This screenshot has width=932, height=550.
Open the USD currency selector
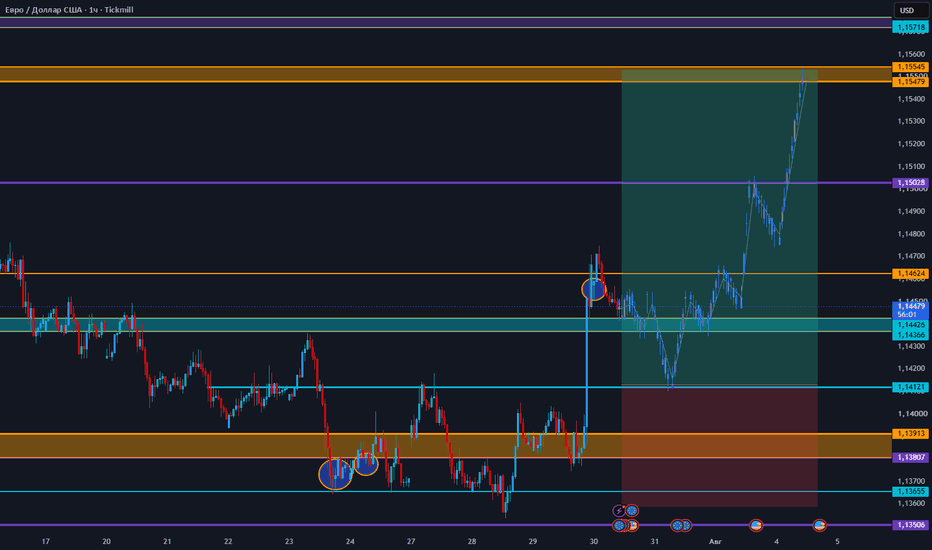(910, 10)
